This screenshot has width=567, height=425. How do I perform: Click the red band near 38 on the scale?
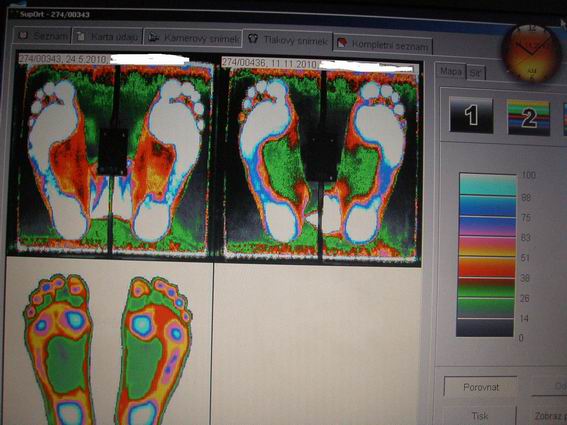pyautogui.click(x=486, y=268)
